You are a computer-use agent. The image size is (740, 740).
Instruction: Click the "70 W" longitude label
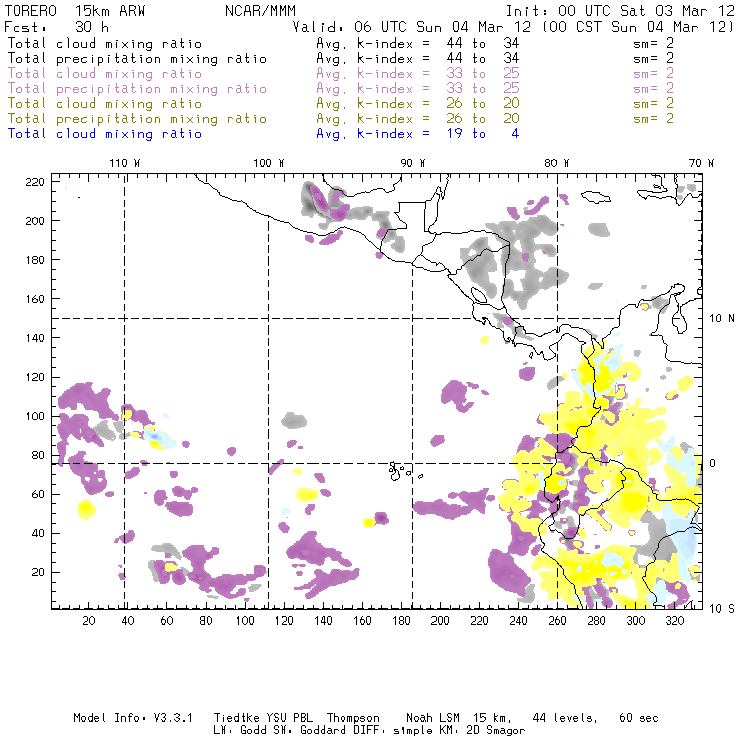coord(701,163)
